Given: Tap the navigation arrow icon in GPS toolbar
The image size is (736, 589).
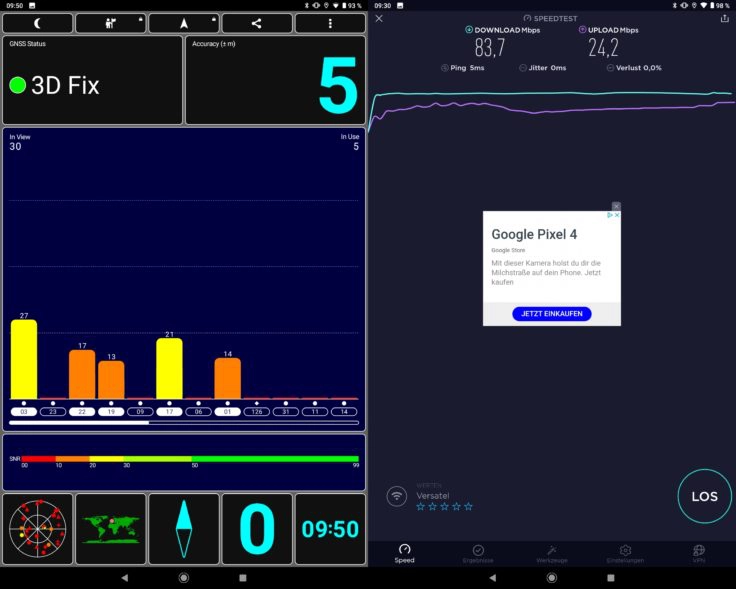Looking at the screenshot, I should tap(184, 23).
